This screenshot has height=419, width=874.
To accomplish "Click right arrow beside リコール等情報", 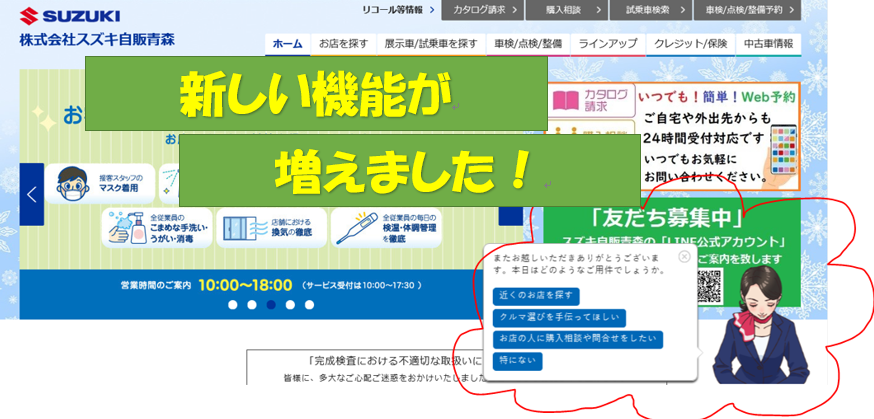I will click(x=432, y=9).
